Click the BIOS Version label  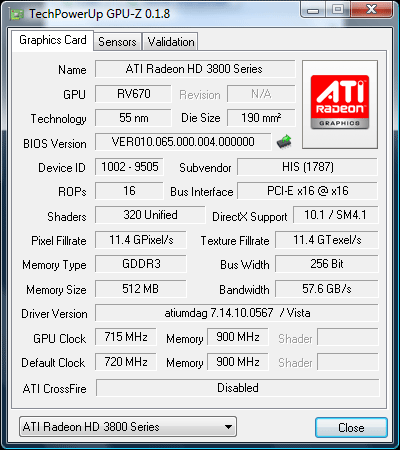coord(55,144)
